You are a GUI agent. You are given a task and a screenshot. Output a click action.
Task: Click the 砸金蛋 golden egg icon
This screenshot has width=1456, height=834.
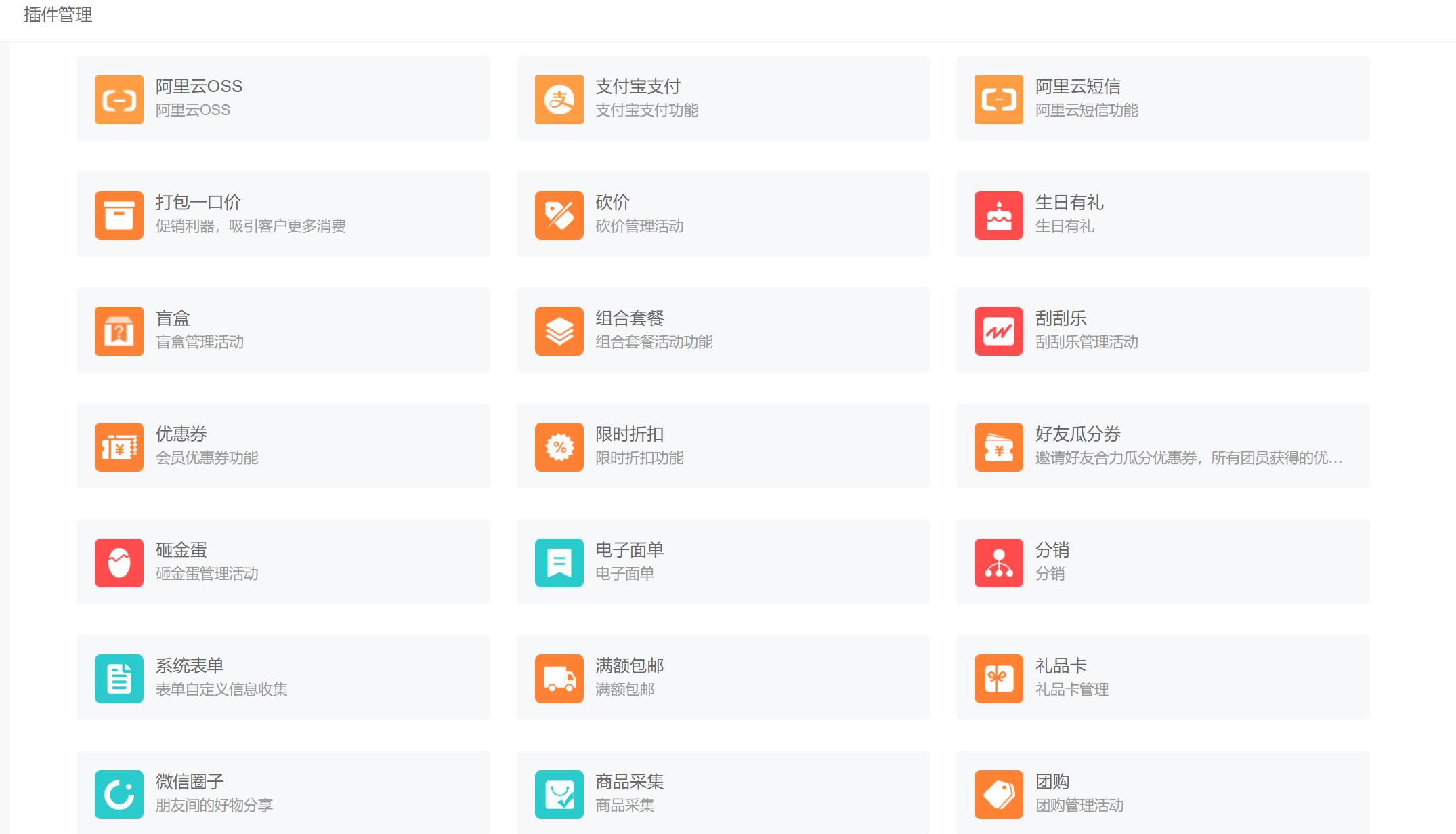pos(119,562)
